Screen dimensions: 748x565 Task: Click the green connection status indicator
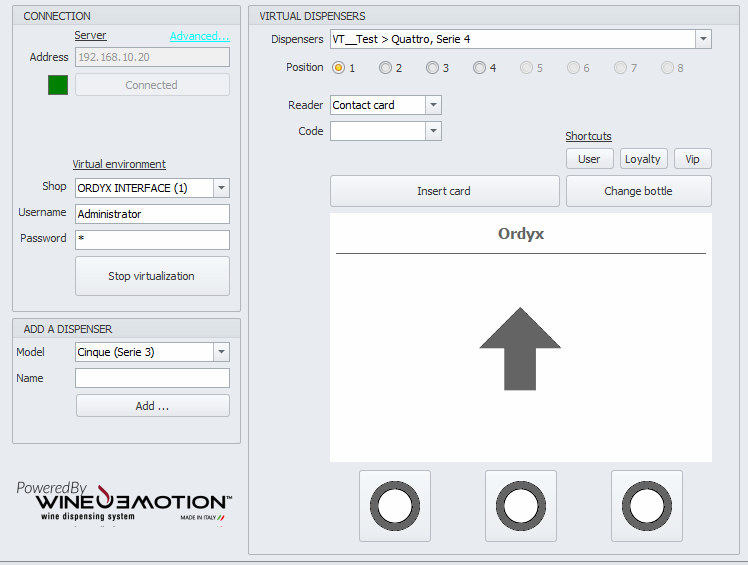pos(58,85)
